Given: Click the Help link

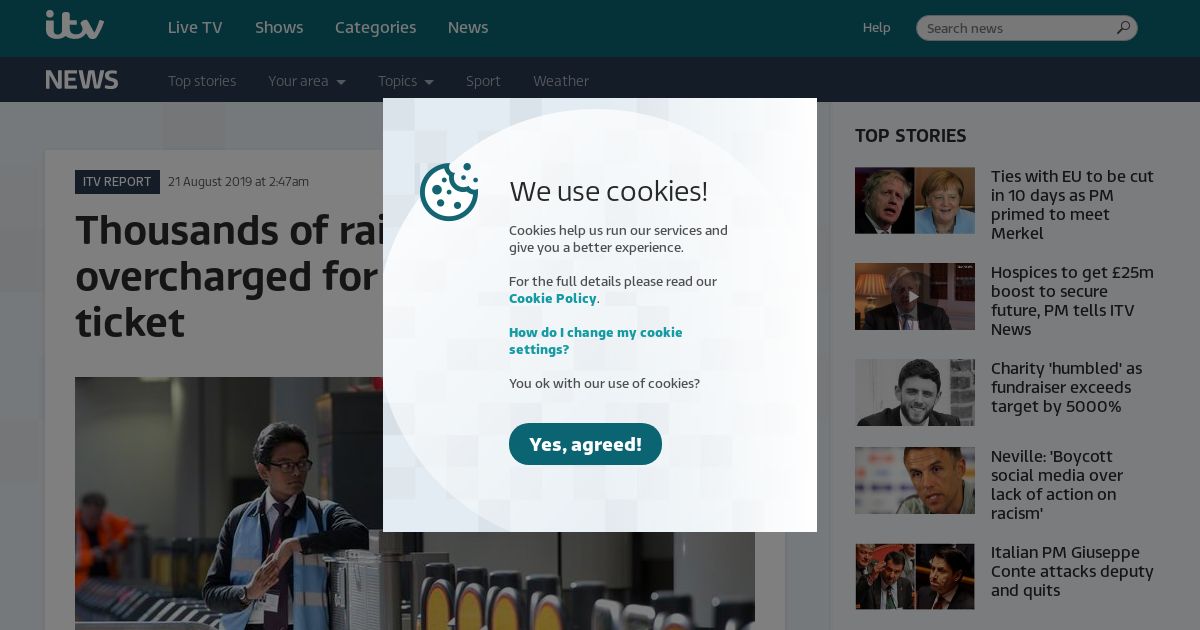Looking at the screenshot, I should 876,28.
